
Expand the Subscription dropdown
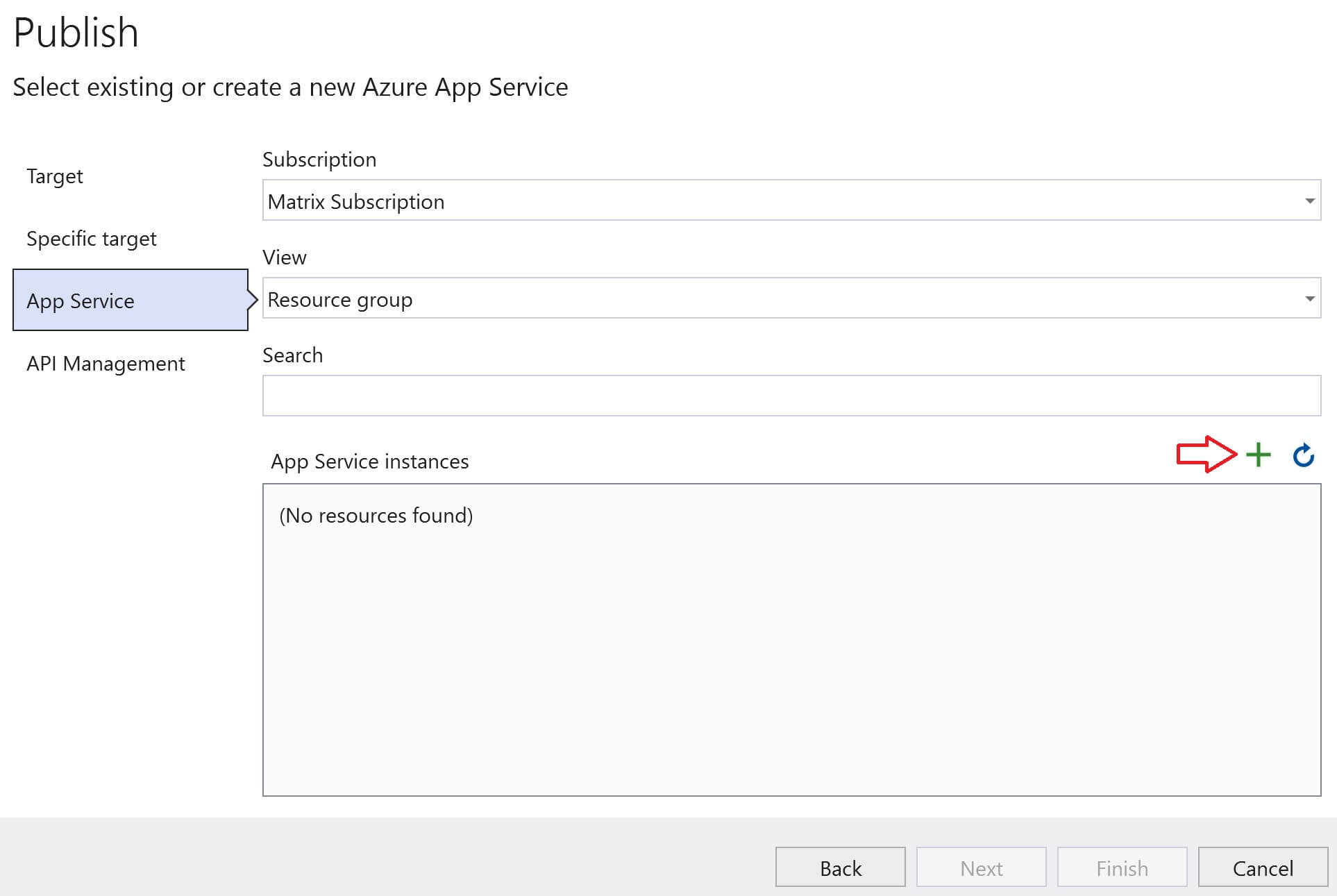click(x=1311, y=200)
